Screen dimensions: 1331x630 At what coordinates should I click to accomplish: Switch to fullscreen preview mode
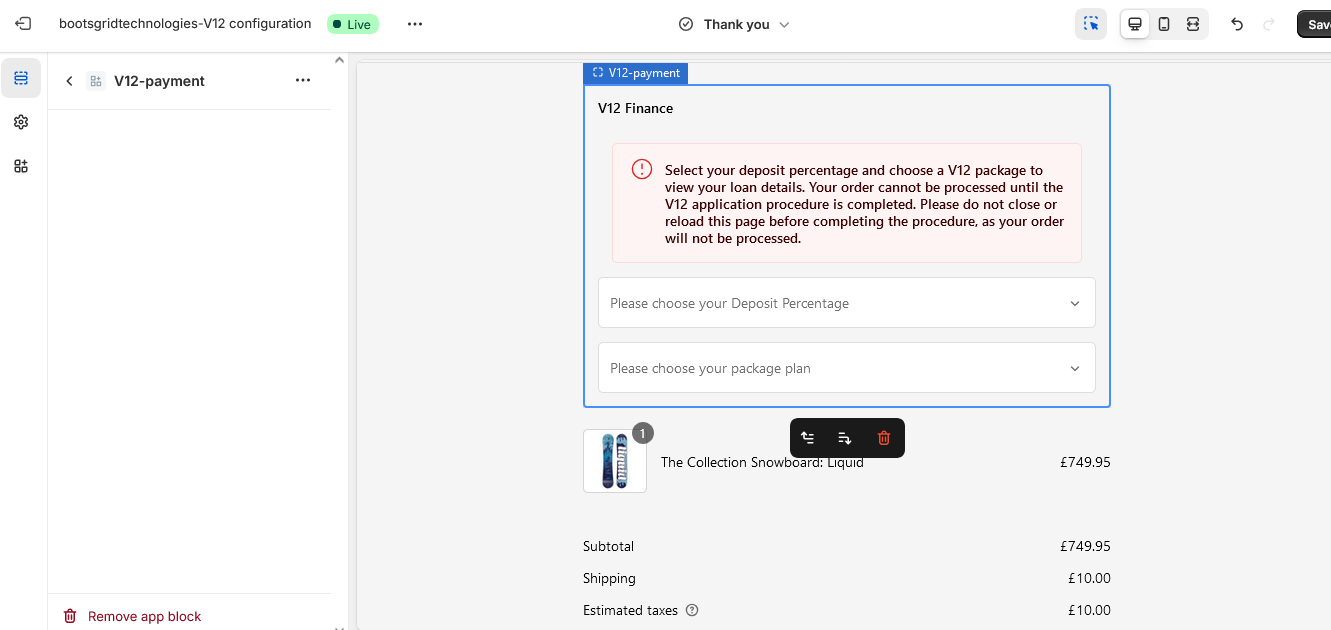click(1193, 24)
